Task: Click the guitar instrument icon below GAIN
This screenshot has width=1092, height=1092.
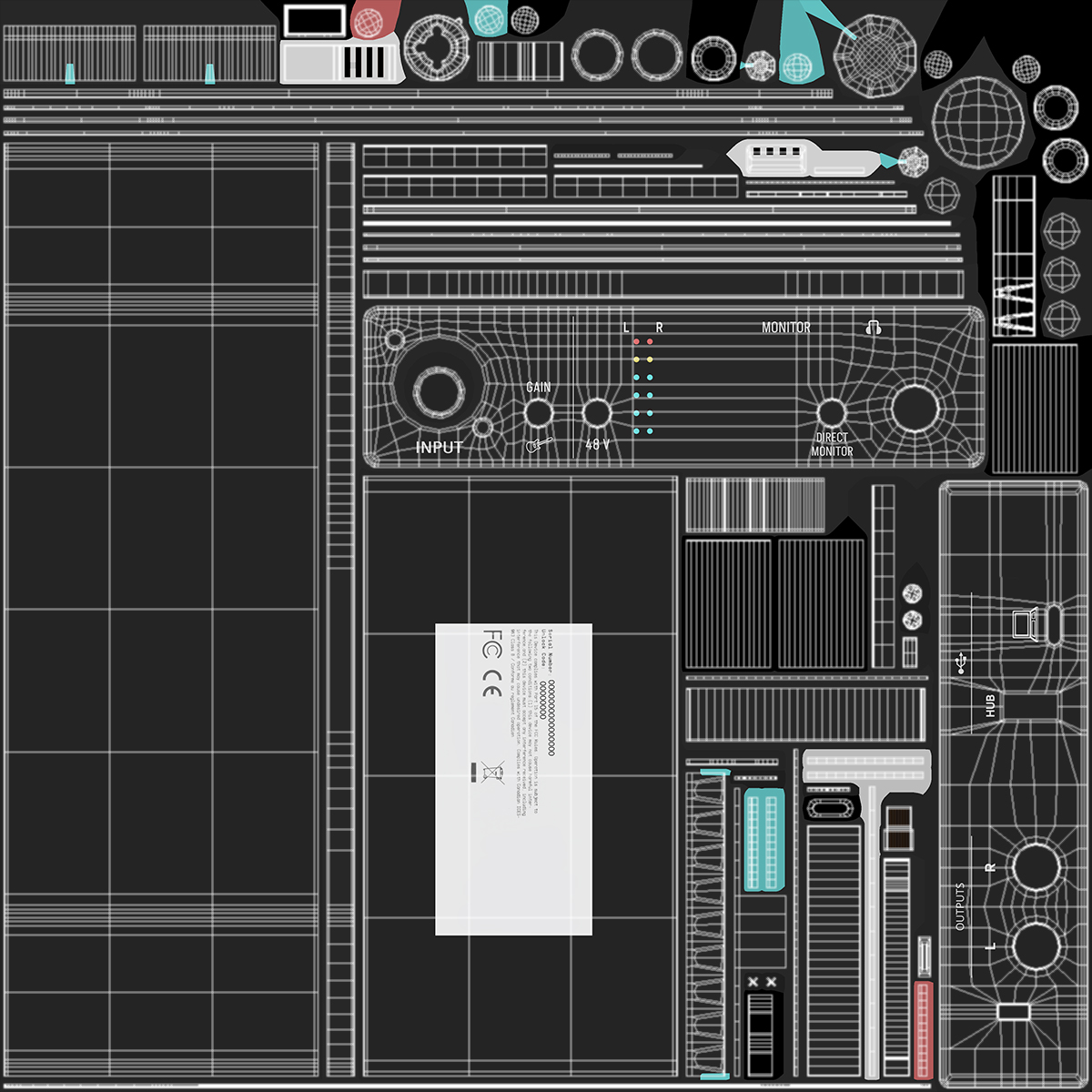Action: point(539,445)
